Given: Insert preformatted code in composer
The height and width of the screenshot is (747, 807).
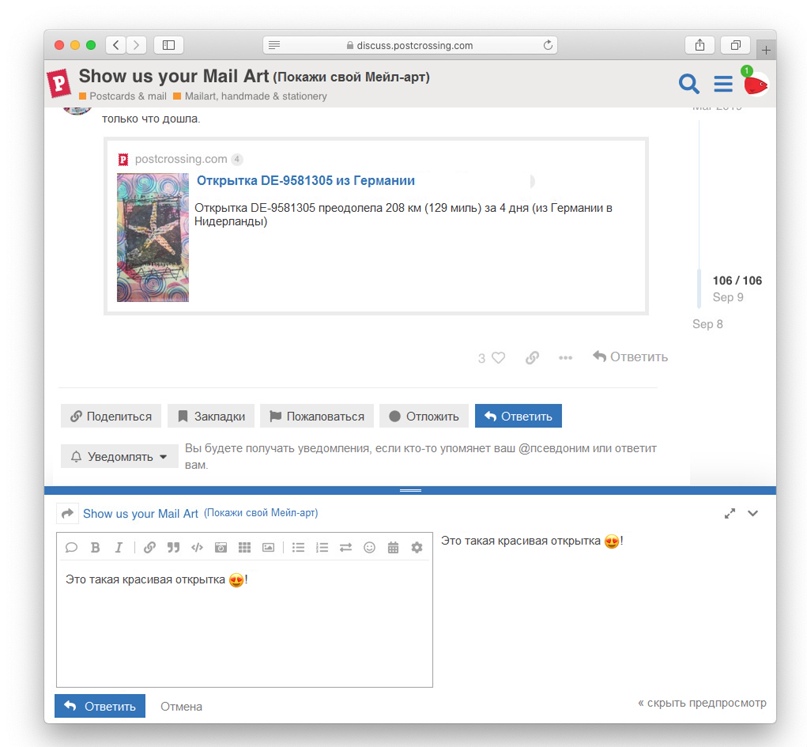Looking at the screenshot, I should [197, 547].
